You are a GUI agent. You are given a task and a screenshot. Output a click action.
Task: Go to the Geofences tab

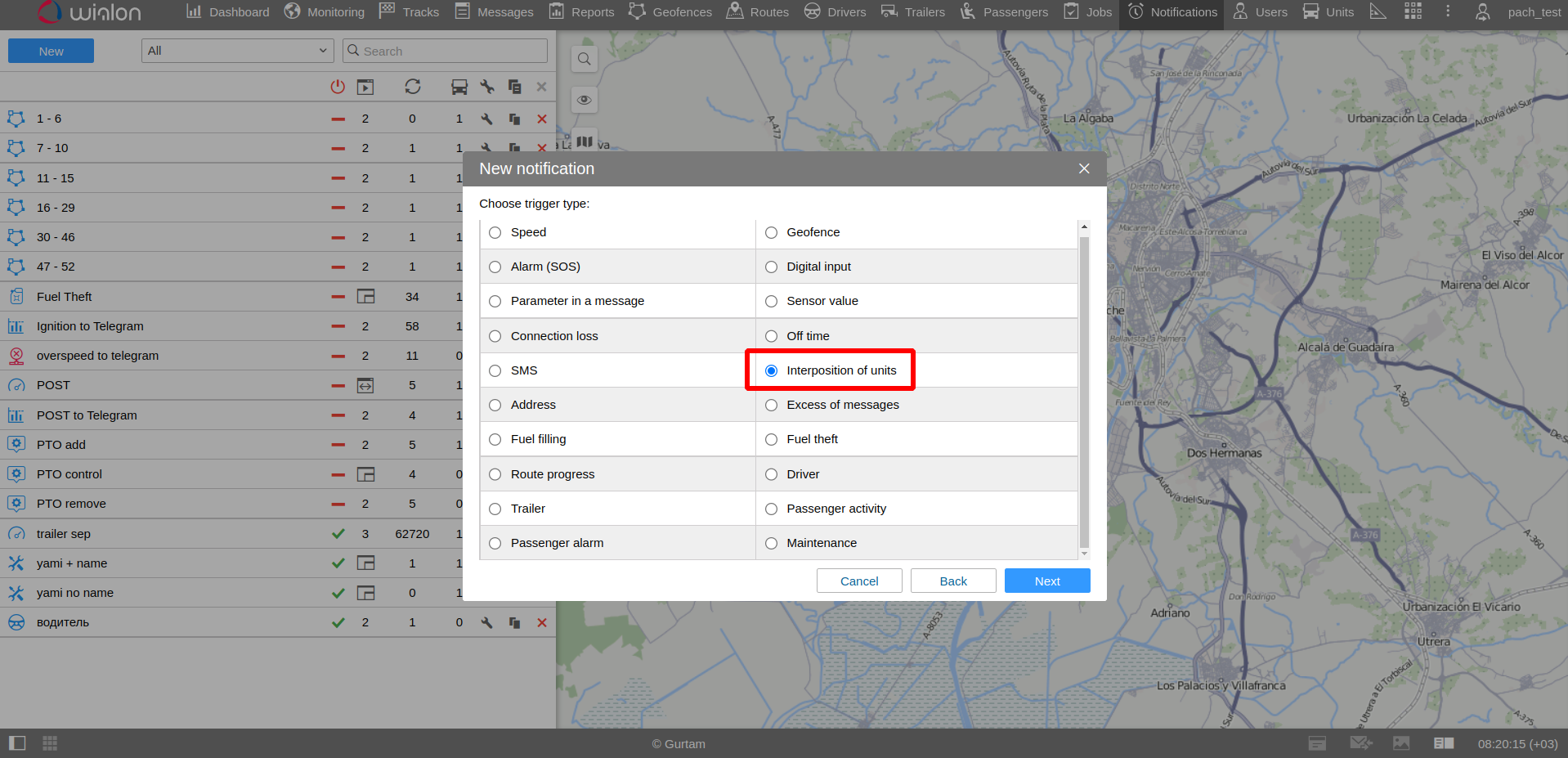point(670,12)
